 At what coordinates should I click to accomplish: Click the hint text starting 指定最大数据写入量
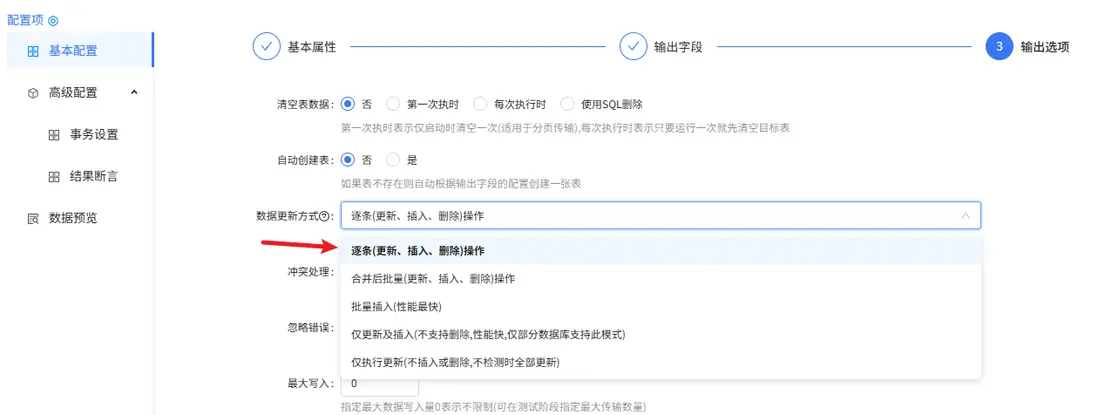click(x=493, y=407)
